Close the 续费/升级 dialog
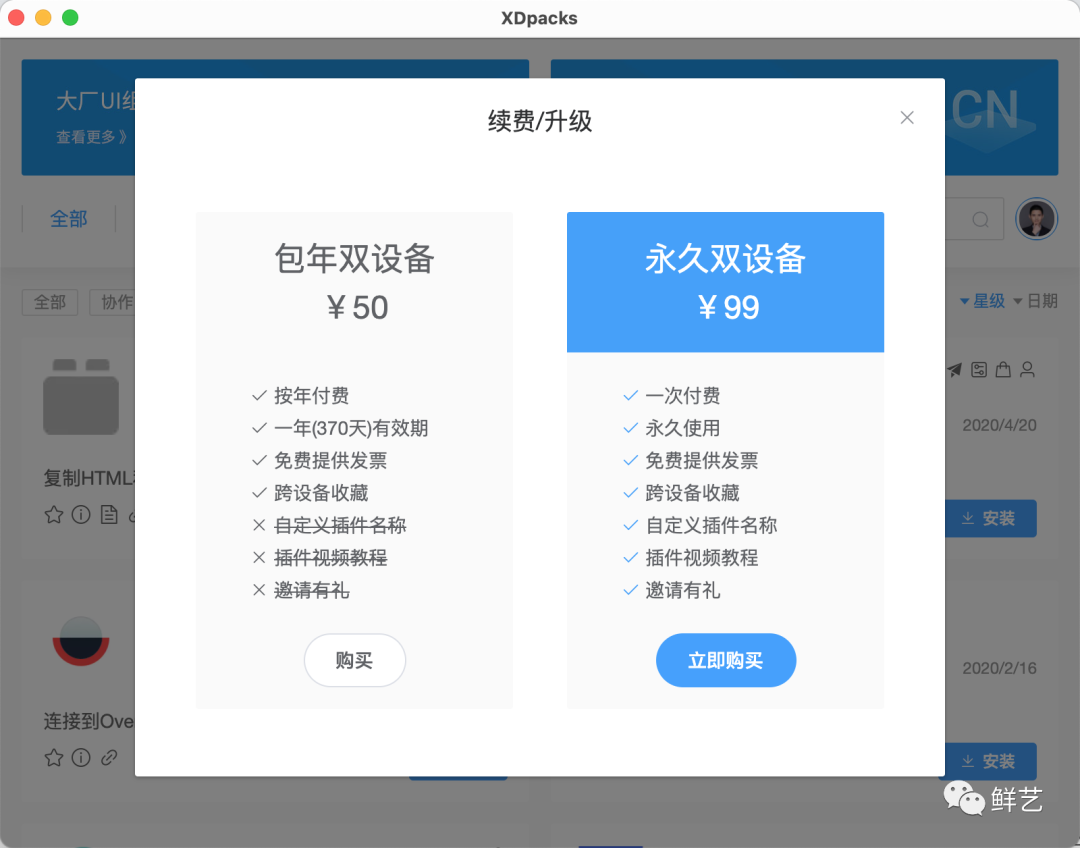The height and width of the screenshot is (848, 1080). click(x=906, y=118)
